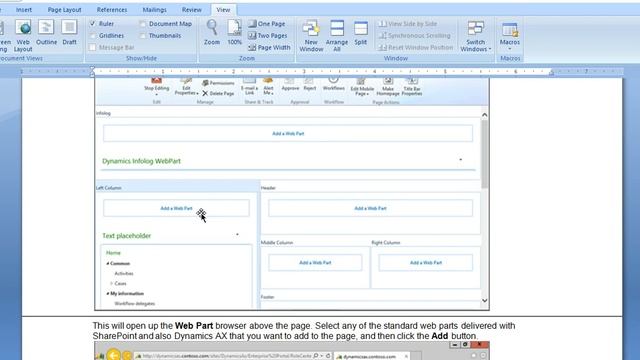Screen dimensions: 640x360
Task: Select the View ribbon tab
Action: (x=223, y=9)
